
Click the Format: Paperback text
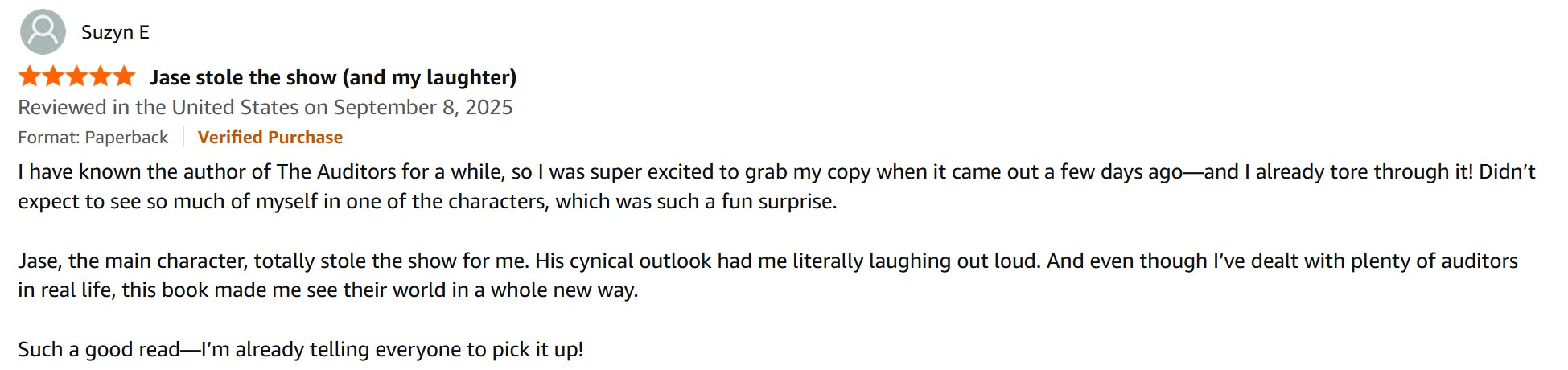pos(93,138)
